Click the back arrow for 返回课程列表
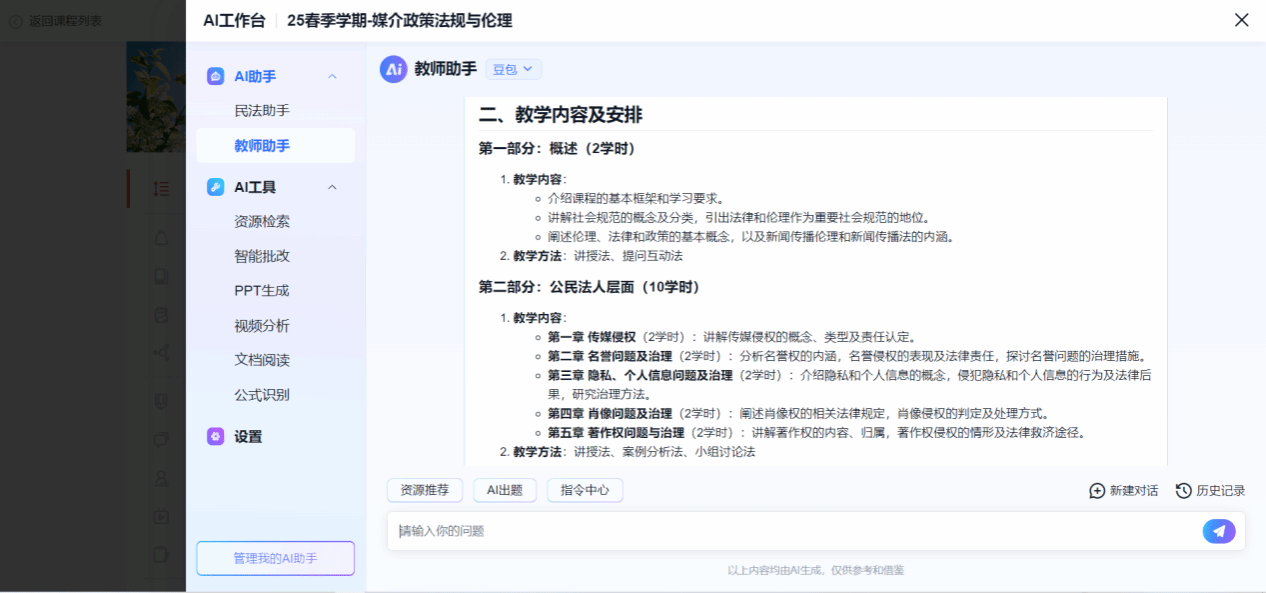Viewport: 1266px width, 593px height. coord(16,20)
